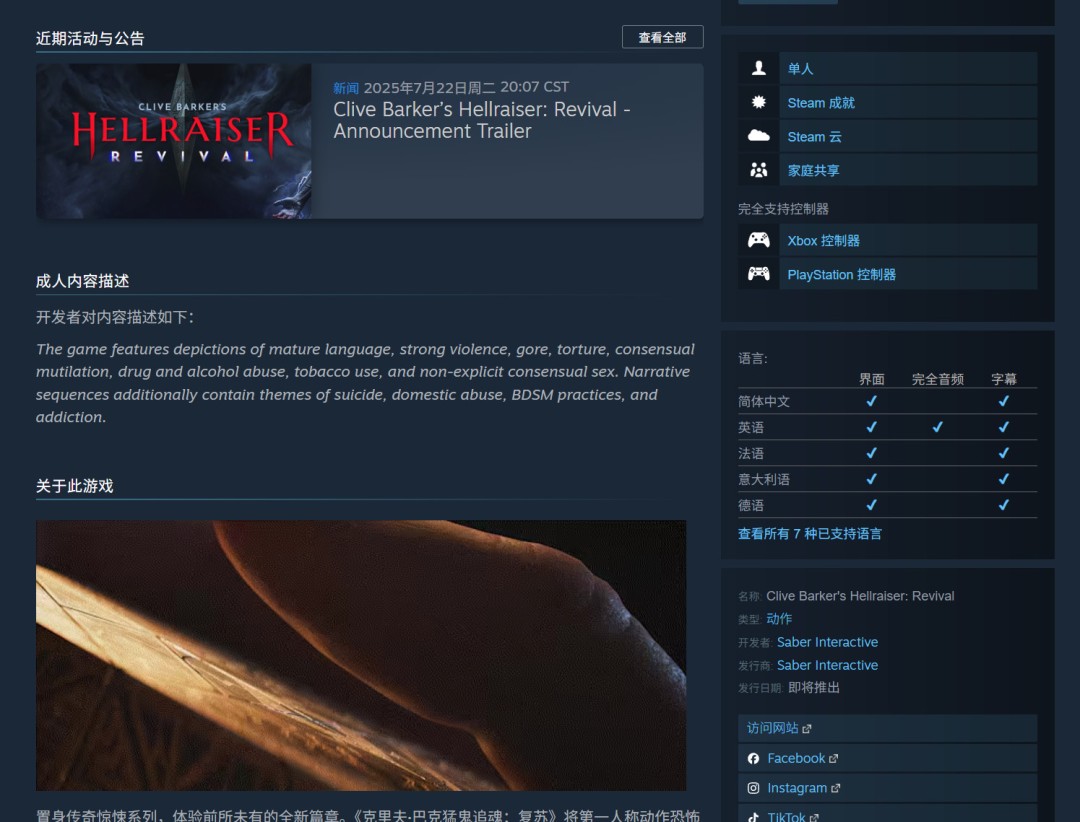Viewport: 1080px width, 822px height.
Task: Click the Steam Cloud icon
Action: (x=758, y=136)
